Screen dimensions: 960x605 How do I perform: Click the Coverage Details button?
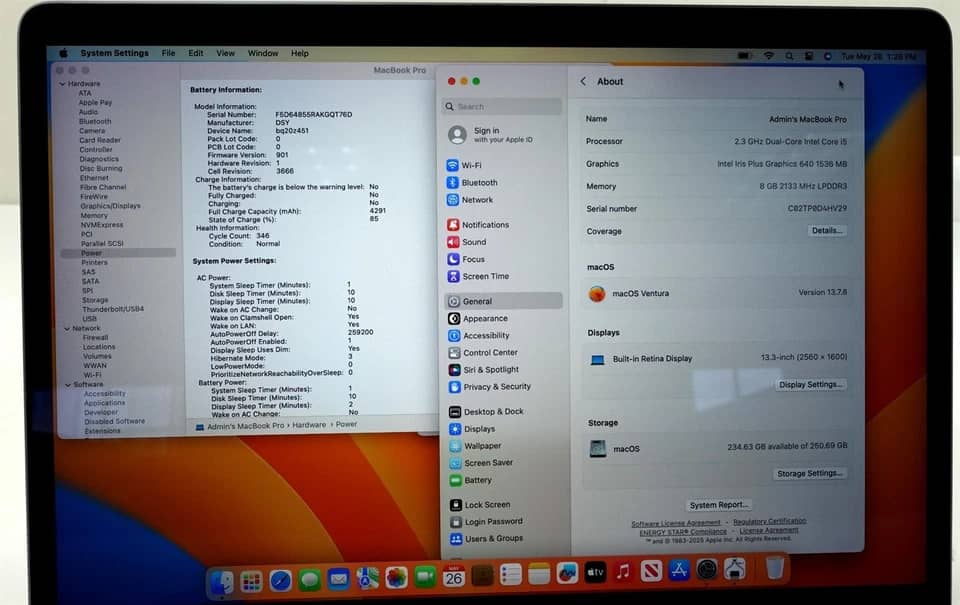(x=827, y=231)
